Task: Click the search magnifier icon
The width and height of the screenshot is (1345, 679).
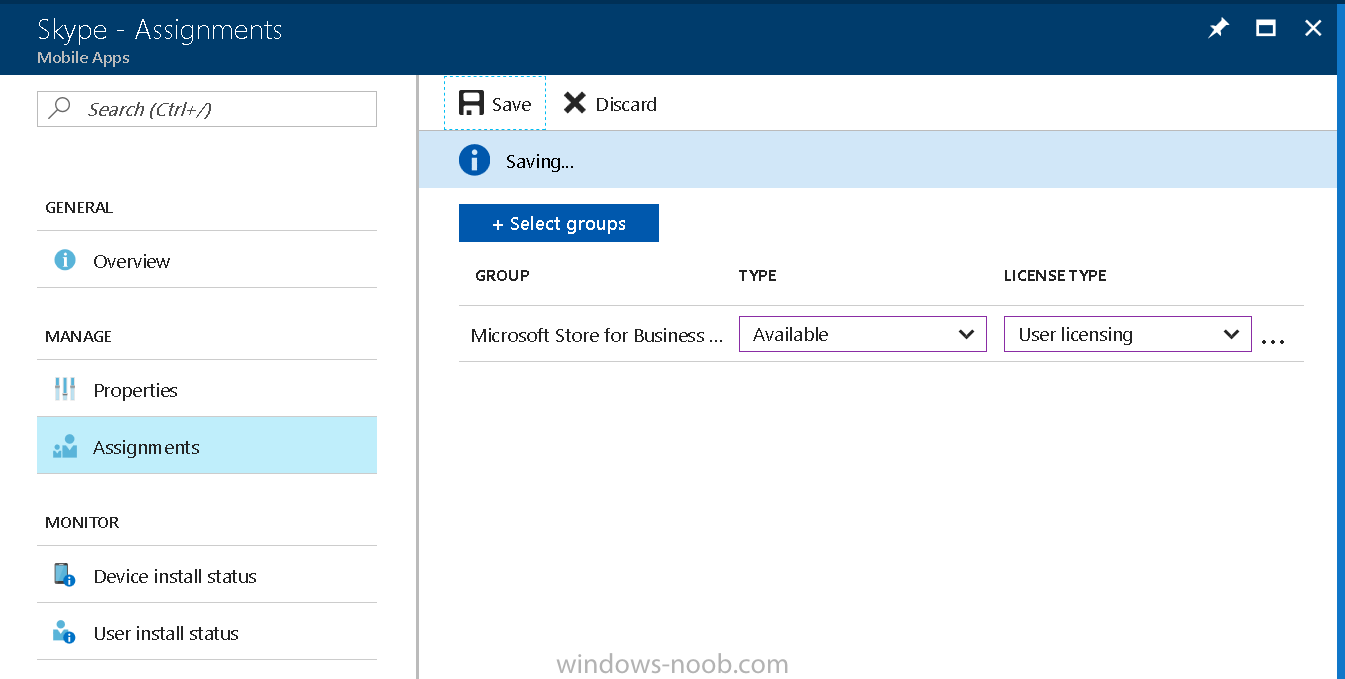Action: coord(60,108)
